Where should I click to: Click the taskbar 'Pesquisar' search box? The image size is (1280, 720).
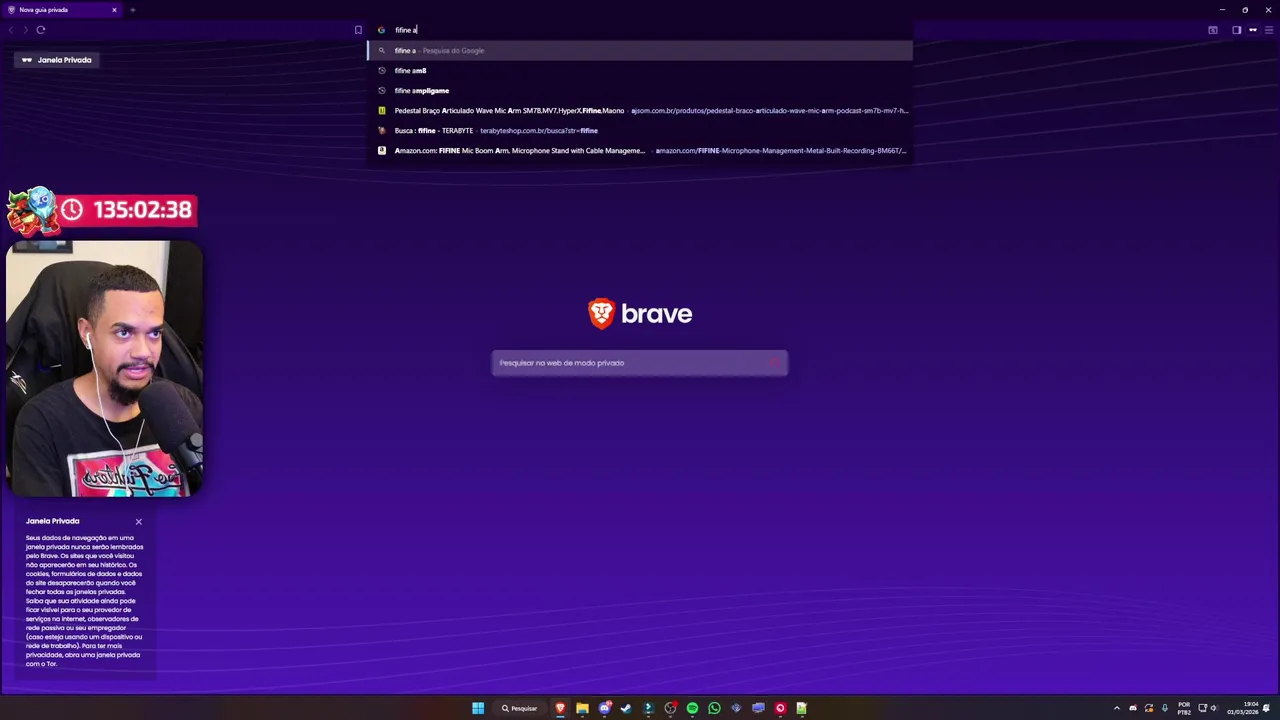coord(521,708)
